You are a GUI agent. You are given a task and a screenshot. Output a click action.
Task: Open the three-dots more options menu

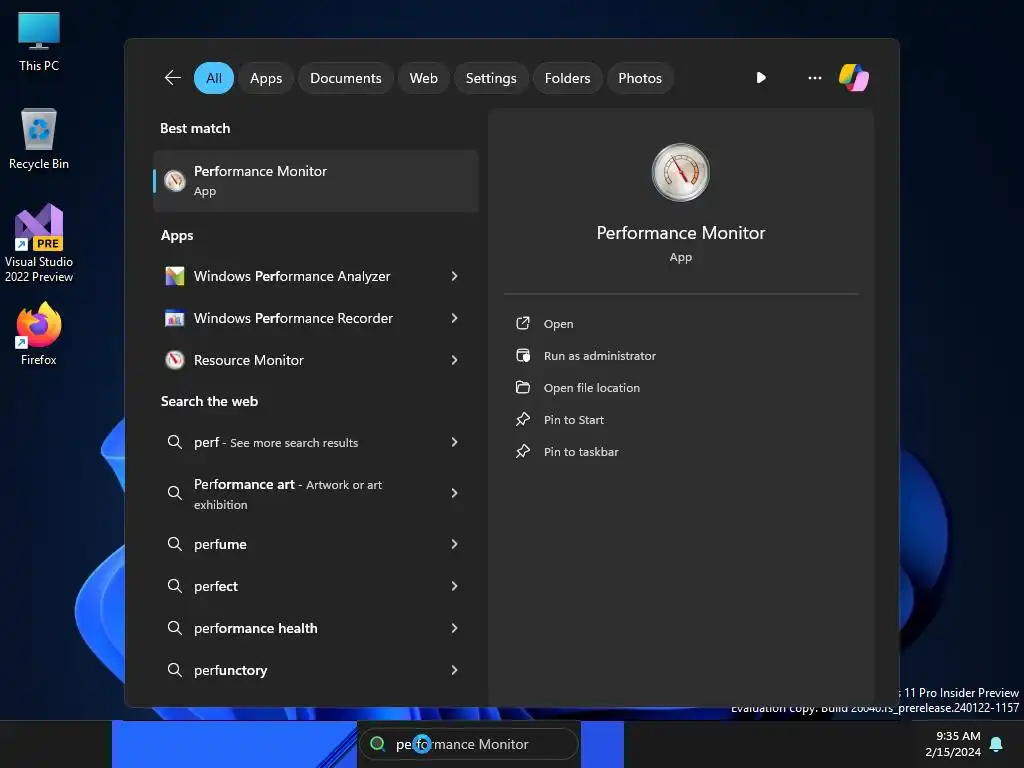point(814,78)
